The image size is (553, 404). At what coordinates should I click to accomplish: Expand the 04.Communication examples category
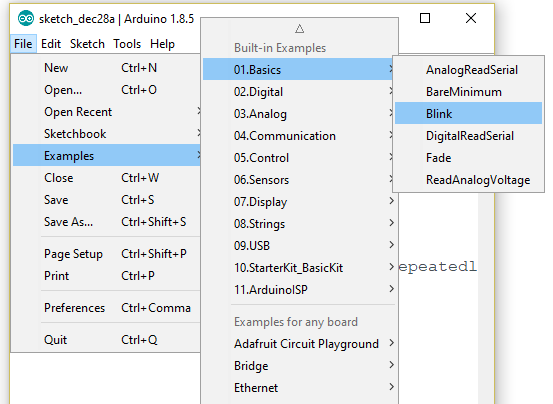point(299,136)
